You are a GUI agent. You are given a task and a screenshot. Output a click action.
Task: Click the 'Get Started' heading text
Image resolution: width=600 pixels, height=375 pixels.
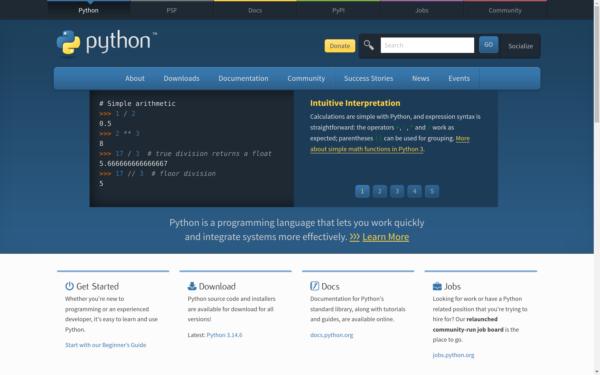click(97, 286)
